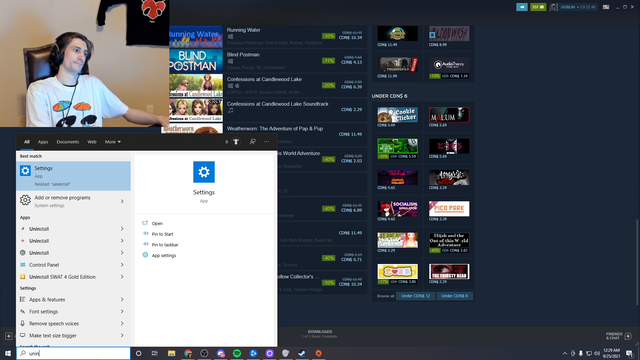Select the All search filter tab
640x360 pixels.
[27, 142]
